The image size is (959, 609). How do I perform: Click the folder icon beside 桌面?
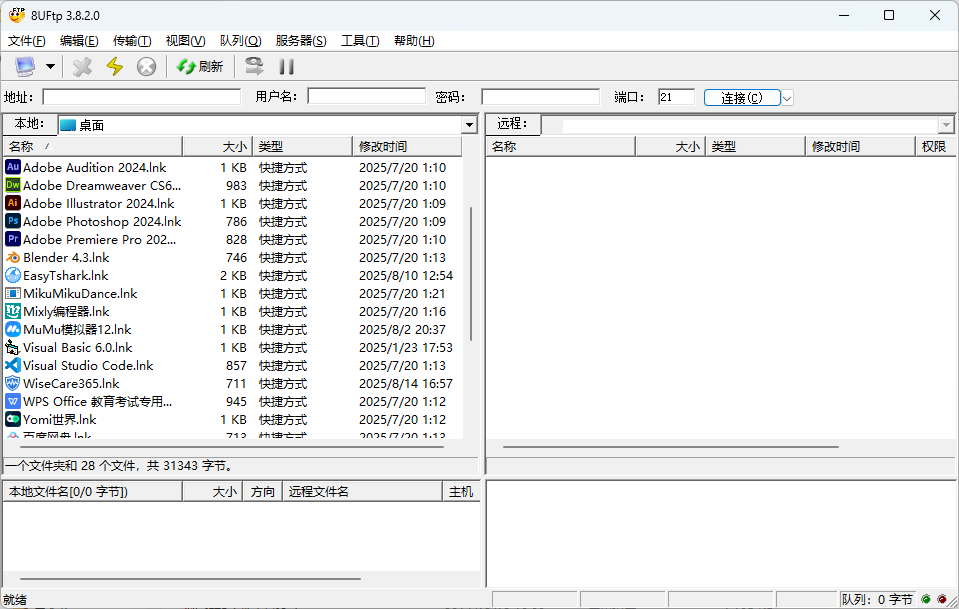pos(68,125)
